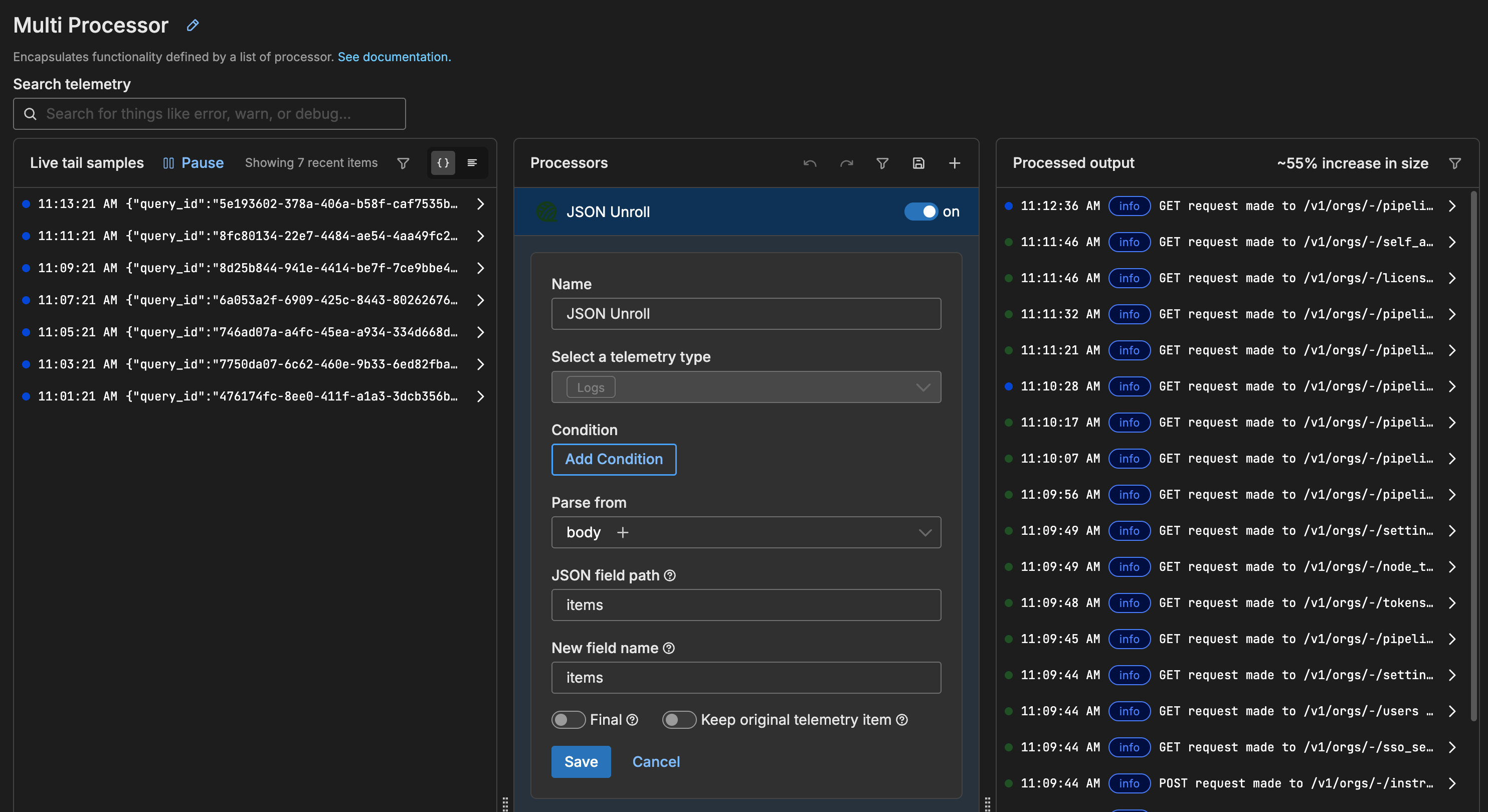Enable the Final toggle

(568, 720)
